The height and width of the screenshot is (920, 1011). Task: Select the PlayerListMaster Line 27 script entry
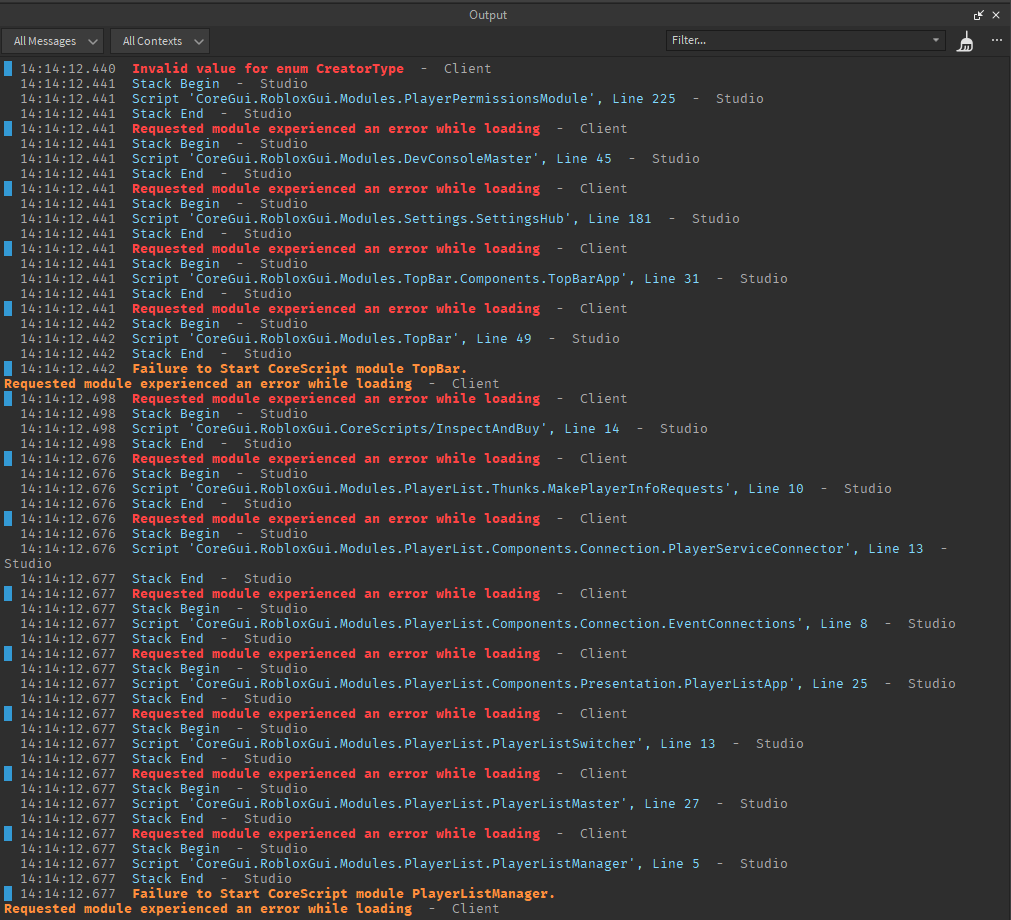pyautogui.click(x=416, y=803)
